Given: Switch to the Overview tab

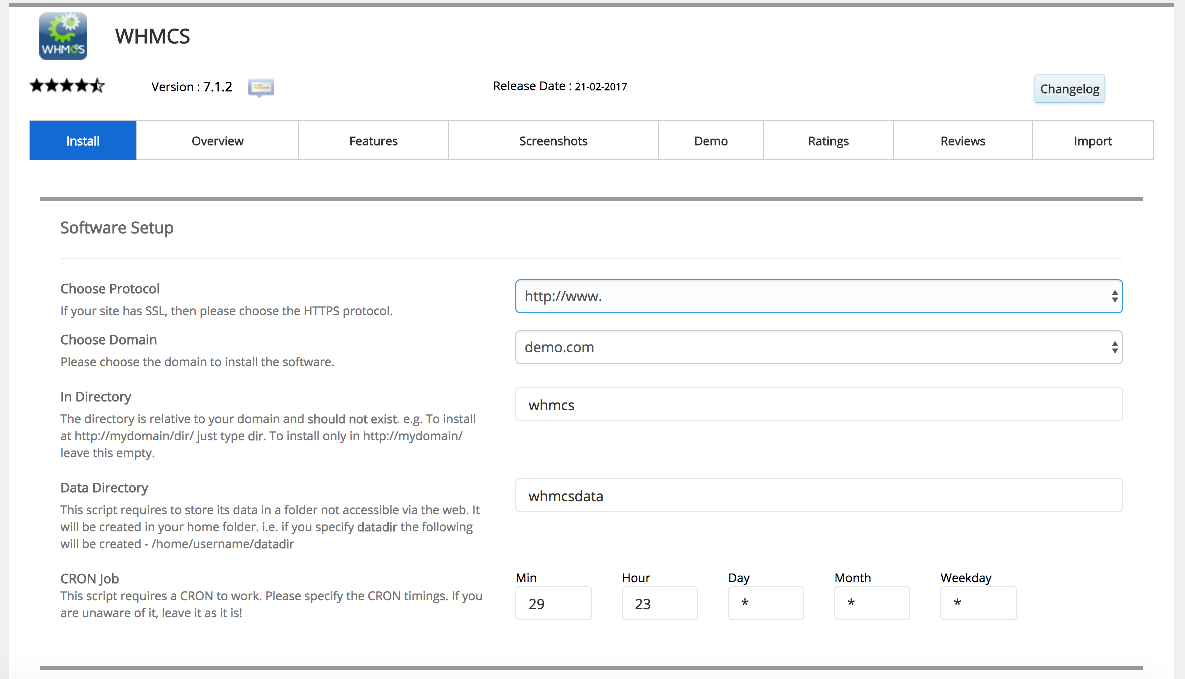Looking at the screenshot, I should click(x=218, y=141).
